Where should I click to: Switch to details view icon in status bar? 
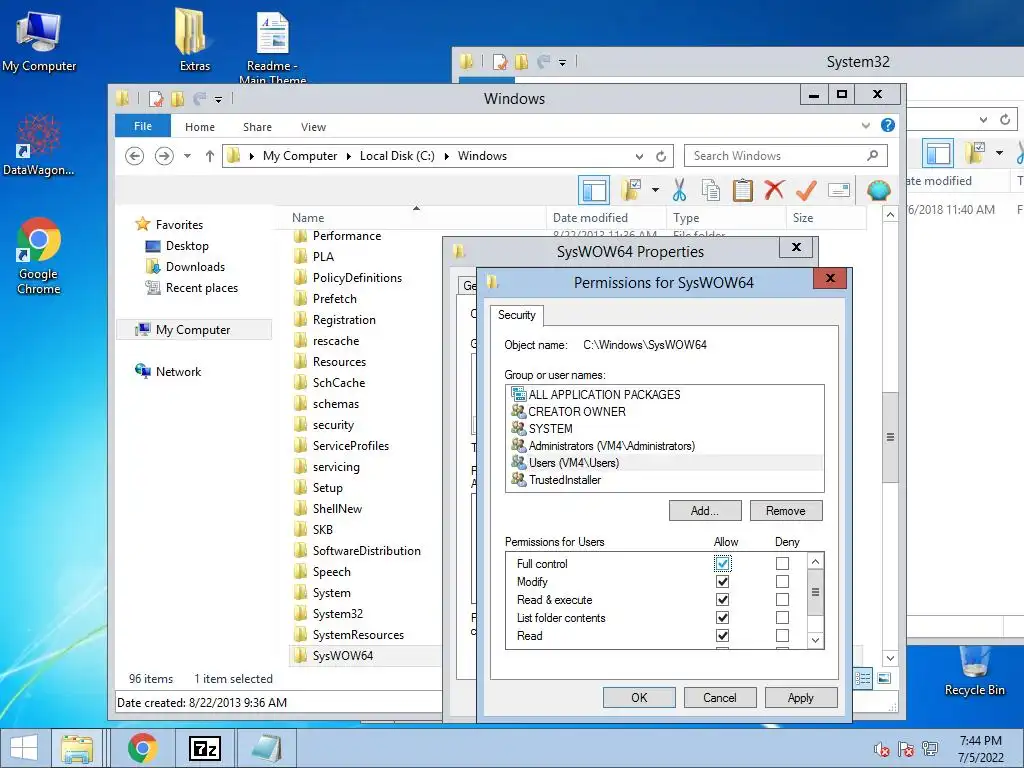(863, 679)
